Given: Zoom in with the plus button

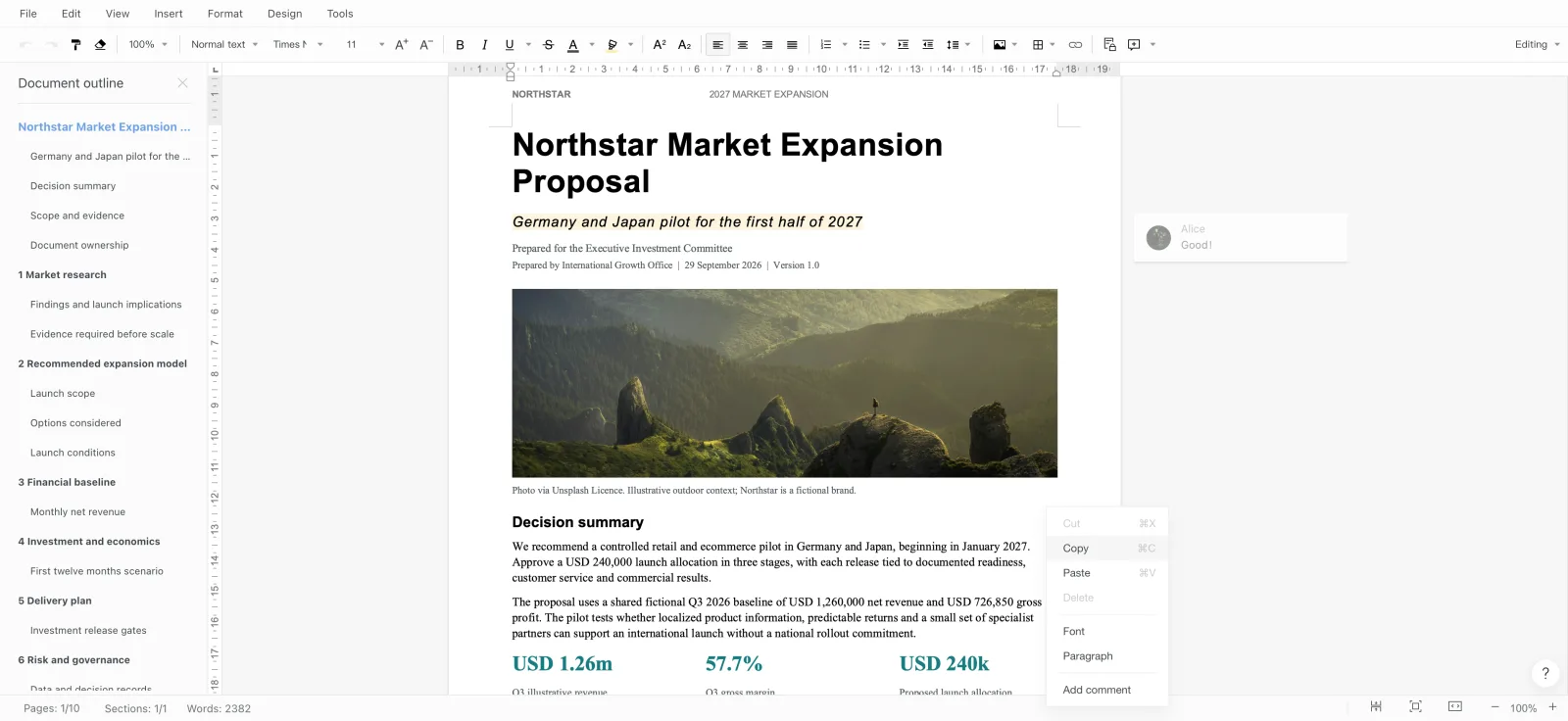Looking at the screenshot, I should click(x=1552, y=707).
